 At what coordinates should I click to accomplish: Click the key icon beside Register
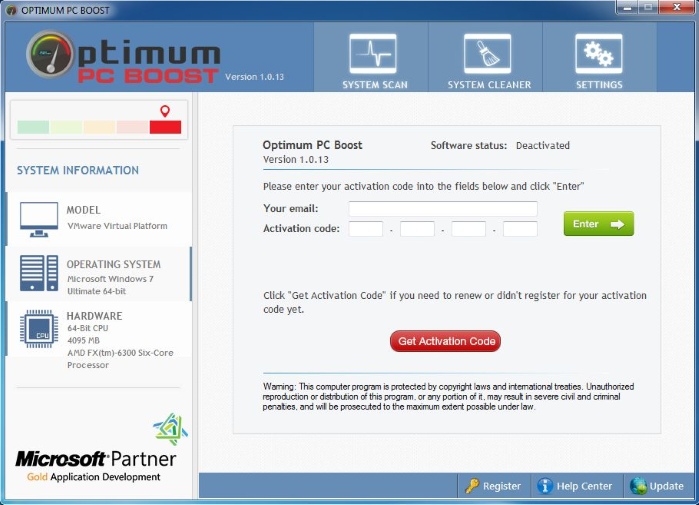(472, 486)
